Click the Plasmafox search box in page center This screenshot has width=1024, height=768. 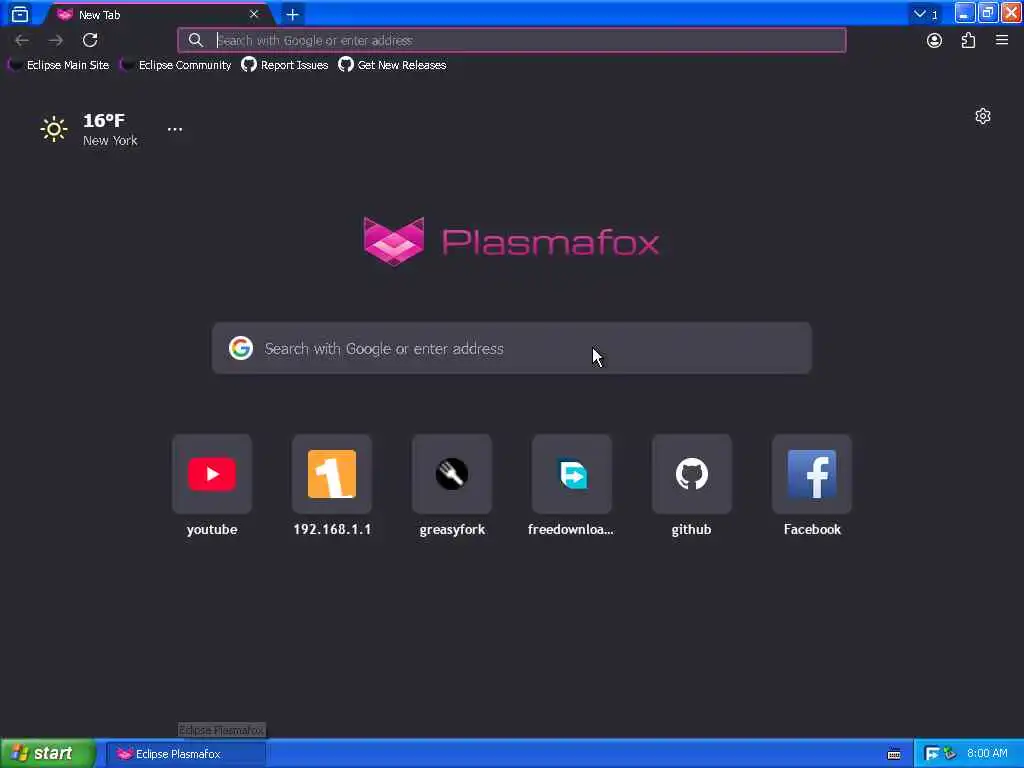coord(511,348)
